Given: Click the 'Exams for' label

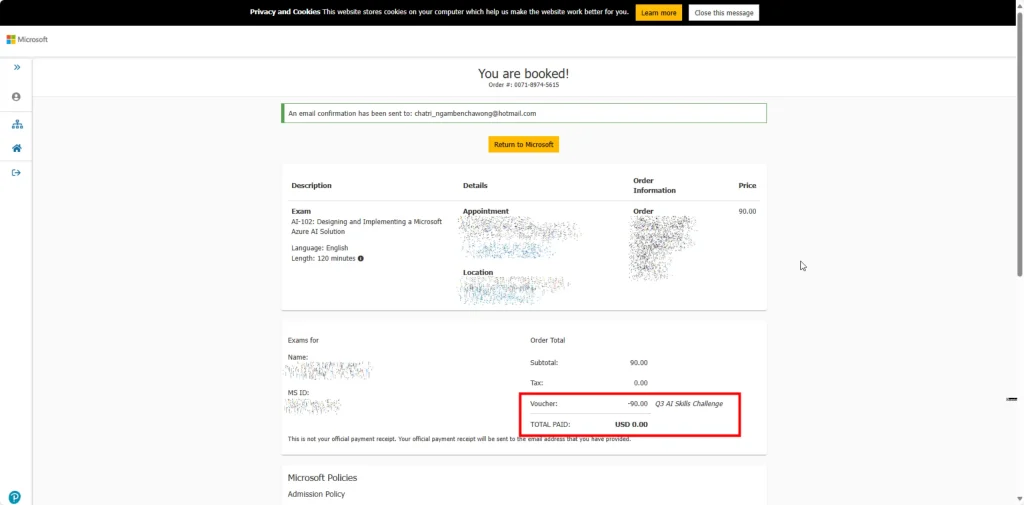Looking at the screenshot, I should (303, 340).
